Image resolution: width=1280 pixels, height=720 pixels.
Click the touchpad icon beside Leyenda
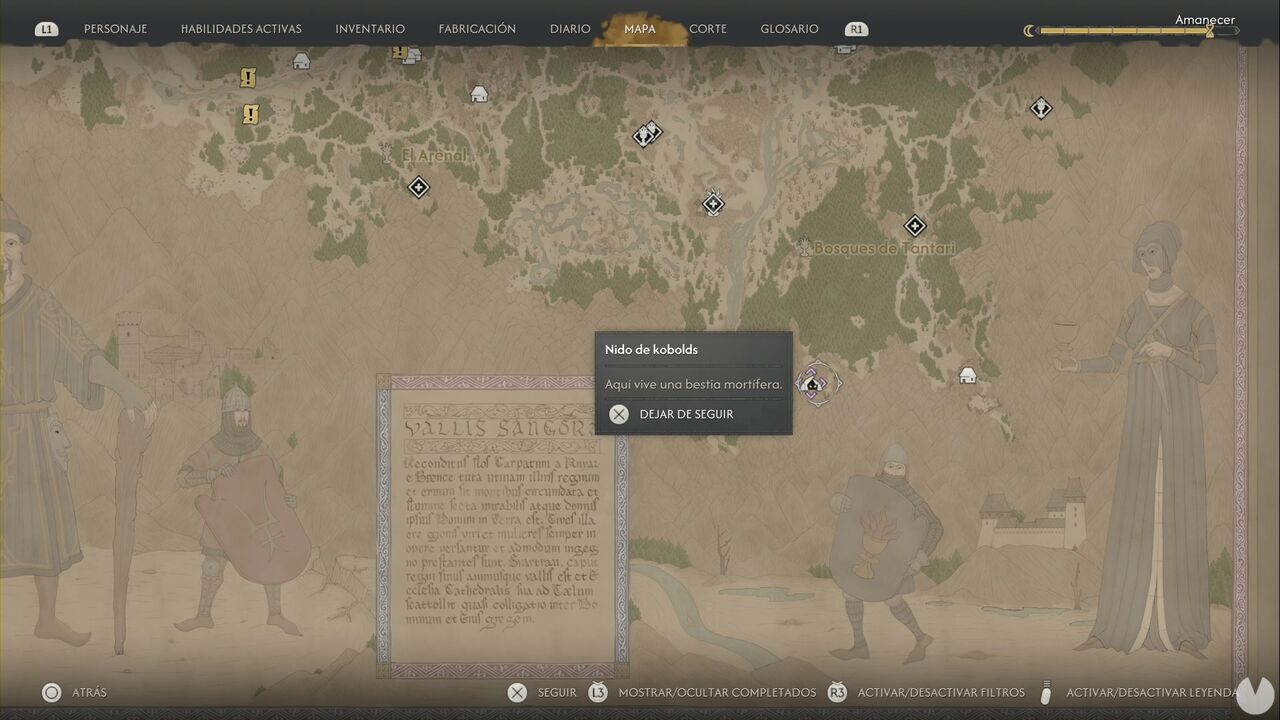[x=1047, y=692]
